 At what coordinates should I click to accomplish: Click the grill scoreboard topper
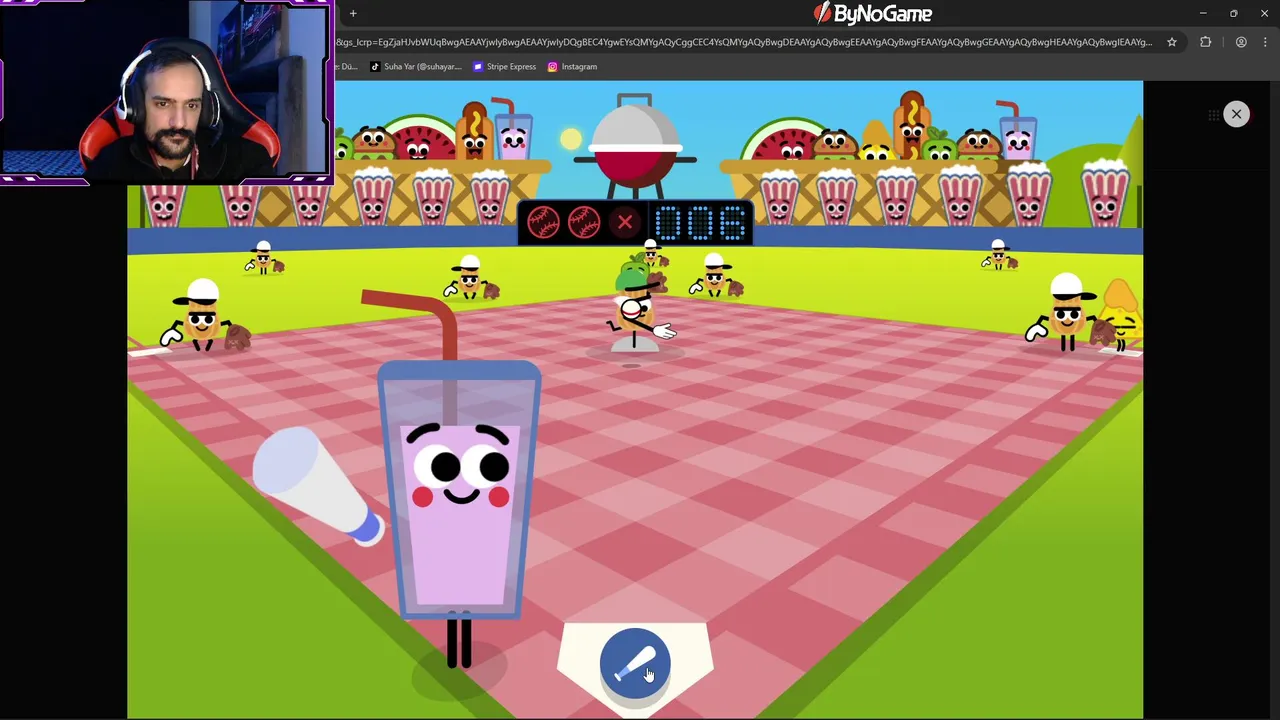pyautogui.click(x=635, y=148)
